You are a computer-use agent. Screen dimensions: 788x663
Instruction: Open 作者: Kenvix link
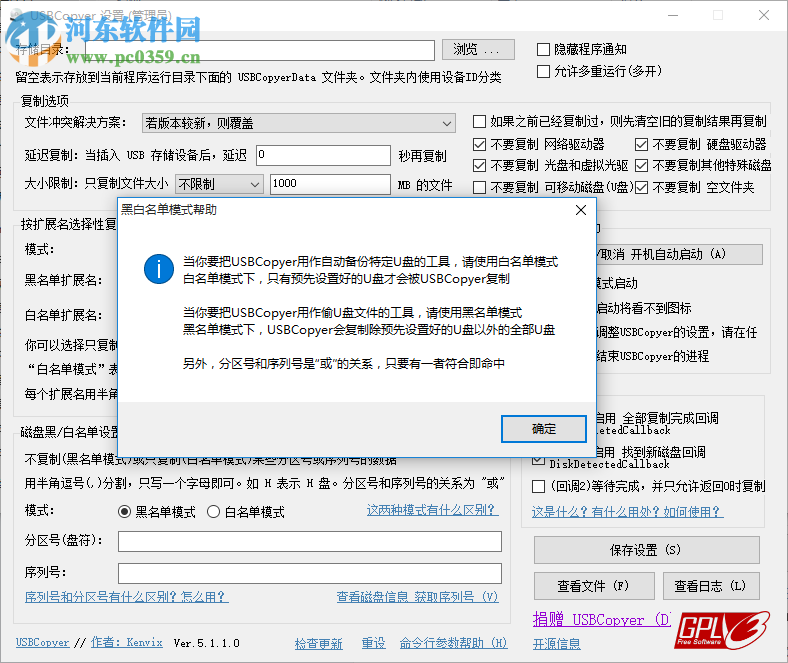[x=127, y=643]
